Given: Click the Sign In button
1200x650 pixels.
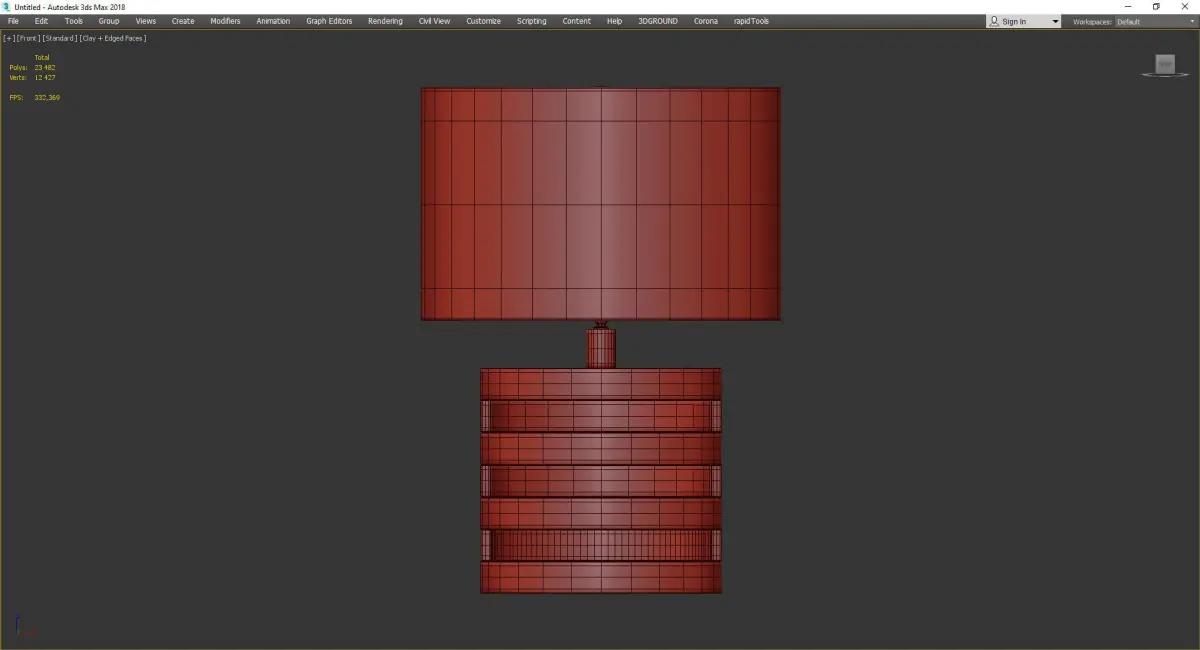Looking at the screenshot, I should pos(1014,21).
